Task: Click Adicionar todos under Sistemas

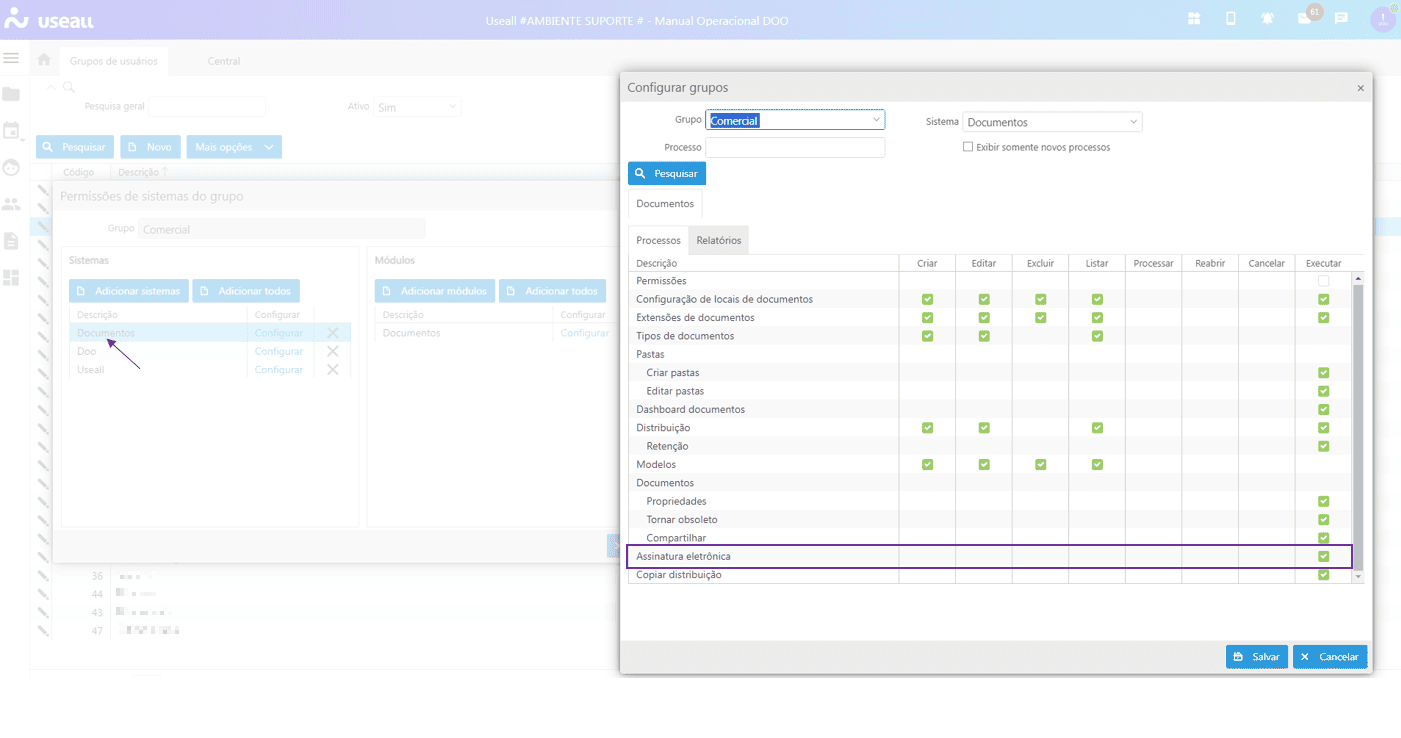Action: tap(246, 291)
